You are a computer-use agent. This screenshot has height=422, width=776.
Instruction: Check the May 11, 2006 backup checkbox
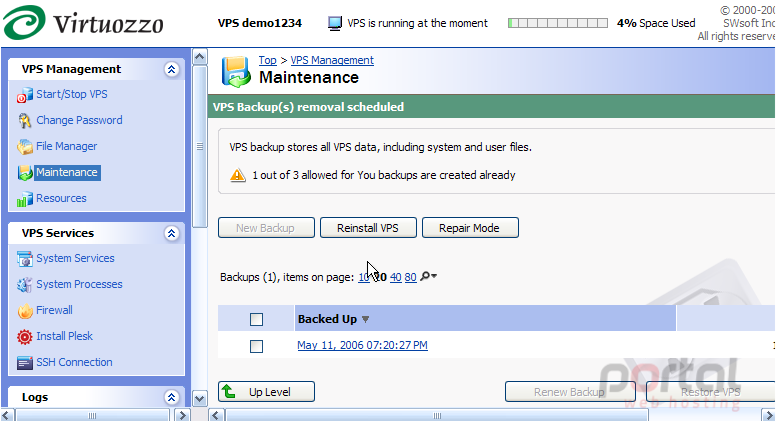256,346
